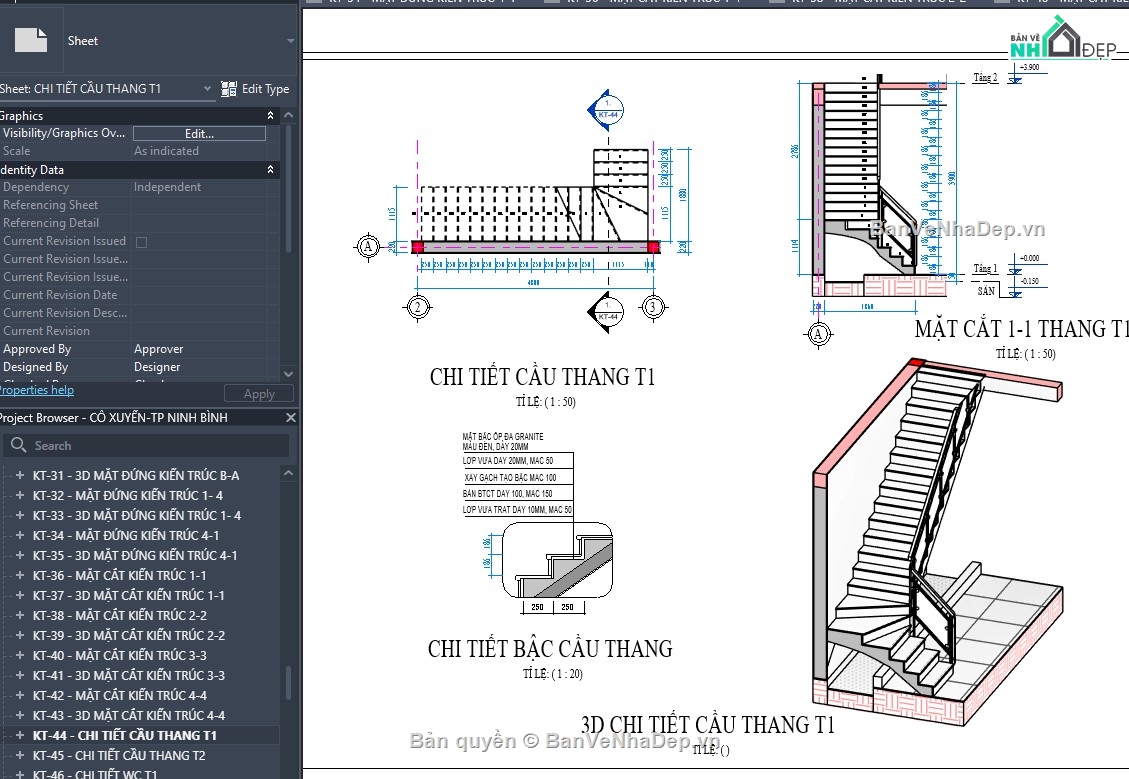Screen dimensions: 1129x779
Task: Select the note XAY GACH TAO BAC MAC 100
Action: coord(510,477)
